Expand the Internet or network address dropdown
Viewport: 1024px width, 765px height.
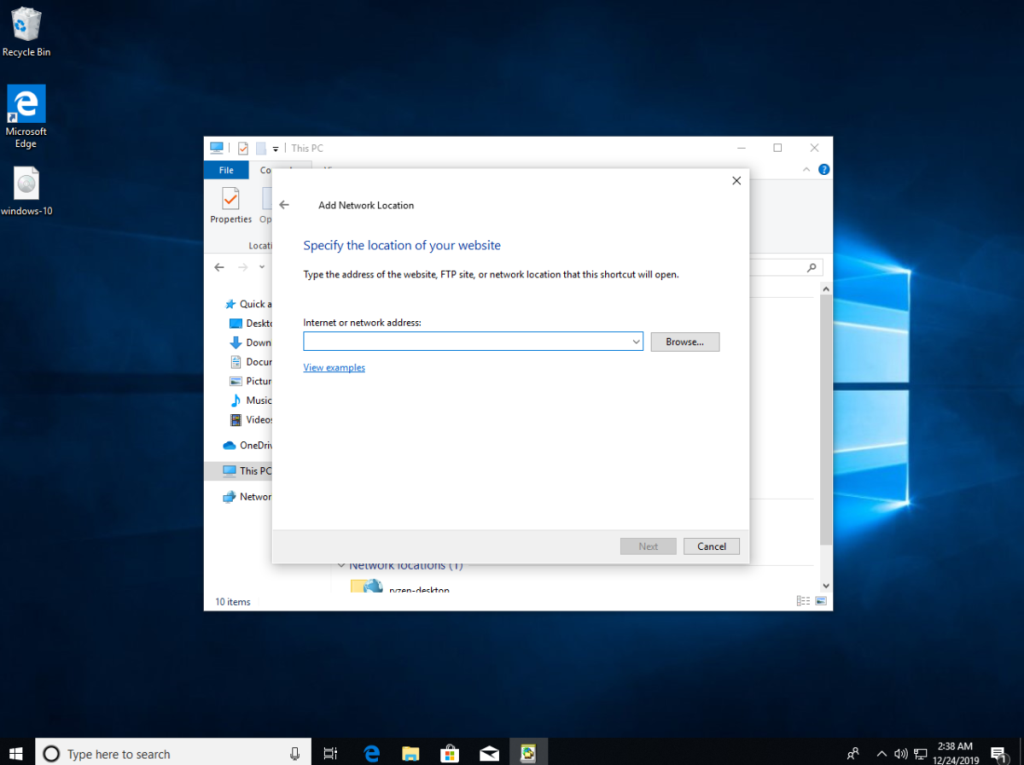tap(637, 341)
